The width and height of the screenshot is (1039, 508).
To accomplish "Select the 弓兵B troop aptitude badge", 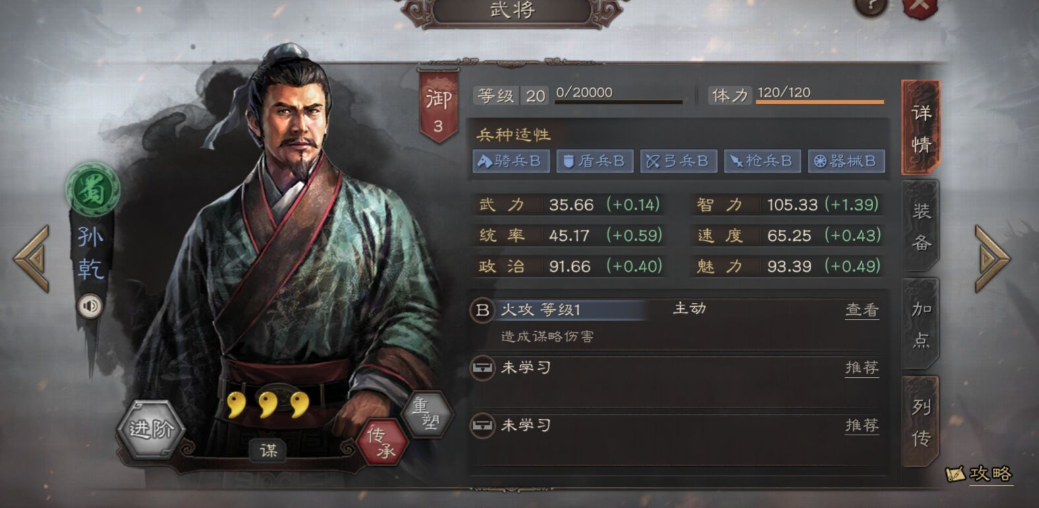I will coord(679,161).
